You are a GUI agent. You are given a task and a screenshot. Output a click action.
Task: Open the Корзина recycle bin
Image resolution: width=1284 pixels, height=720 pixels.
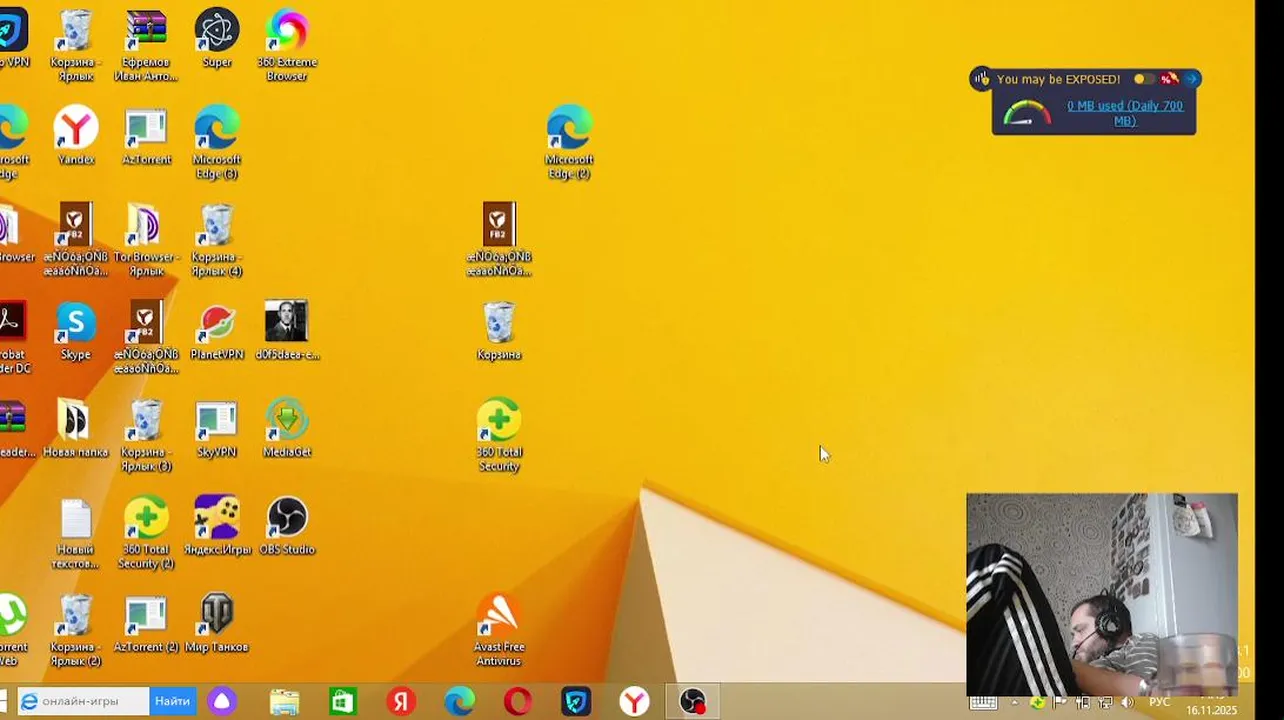[x=499, y=330]
